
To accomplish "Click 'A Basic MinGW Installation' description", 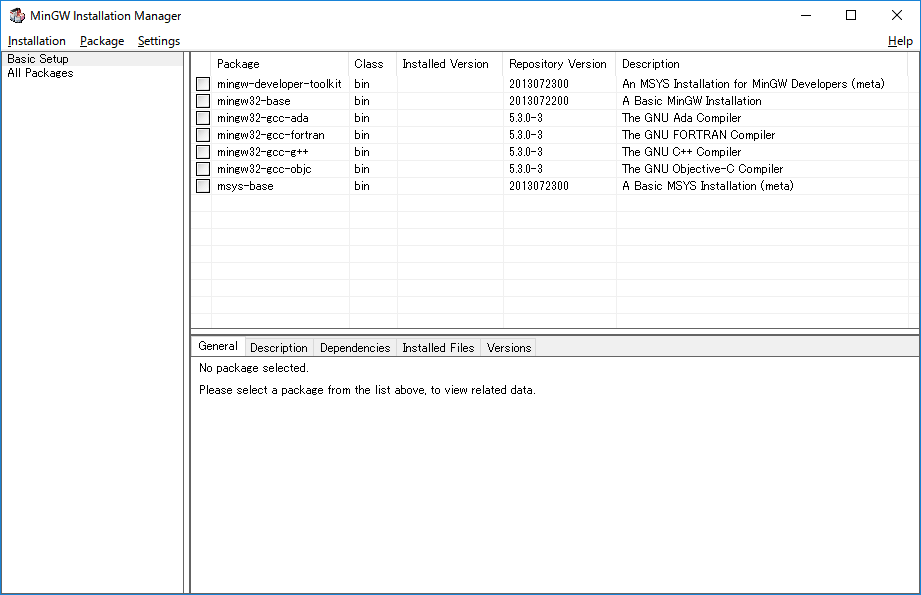I will pyautogui.click(x=692, y=101).
